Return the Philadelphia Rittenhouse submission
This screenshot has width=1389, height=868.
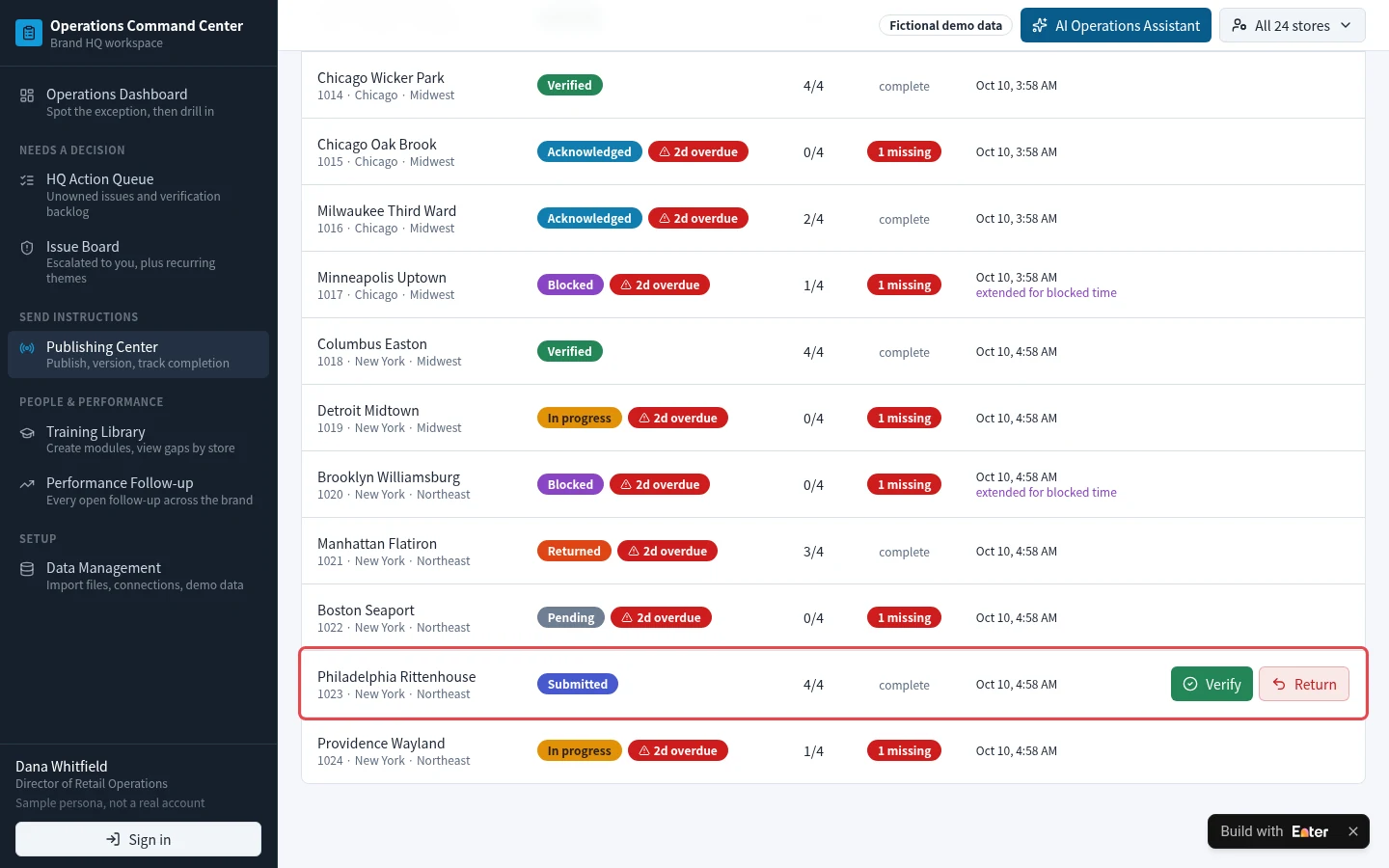(x=1304, y=684)
